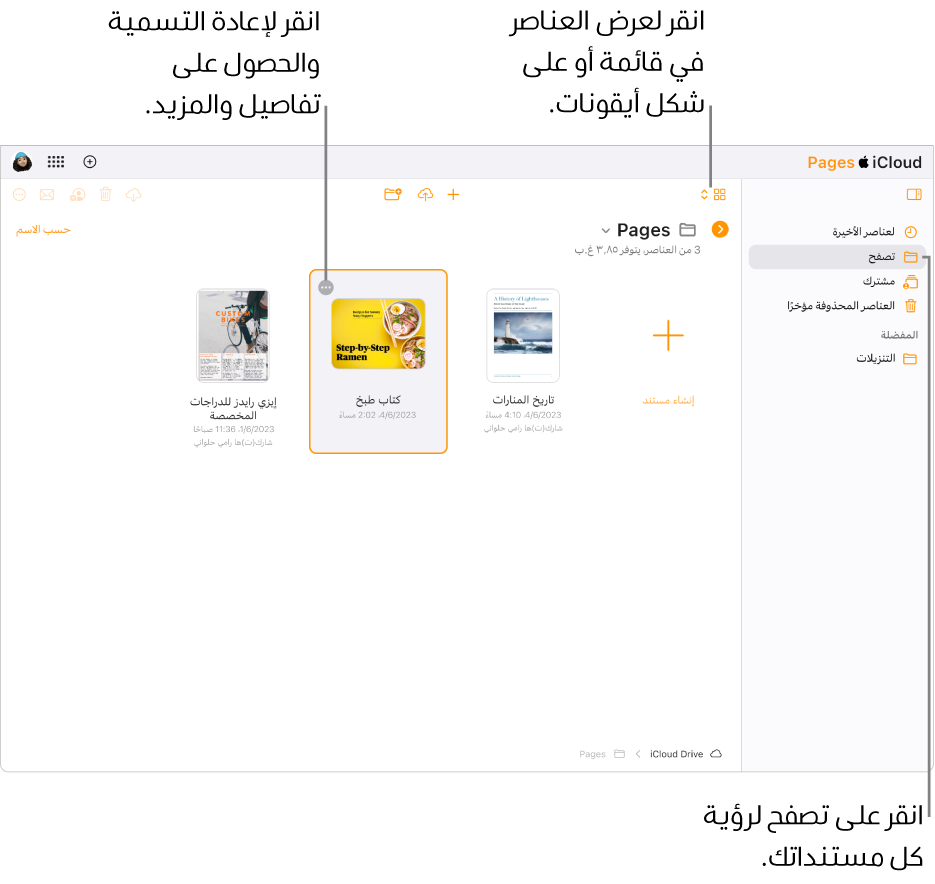This screenshot has height=884, width=935.
Task: Open the تاريخ المنارات document thumbnail
Action: click(523, 335)
